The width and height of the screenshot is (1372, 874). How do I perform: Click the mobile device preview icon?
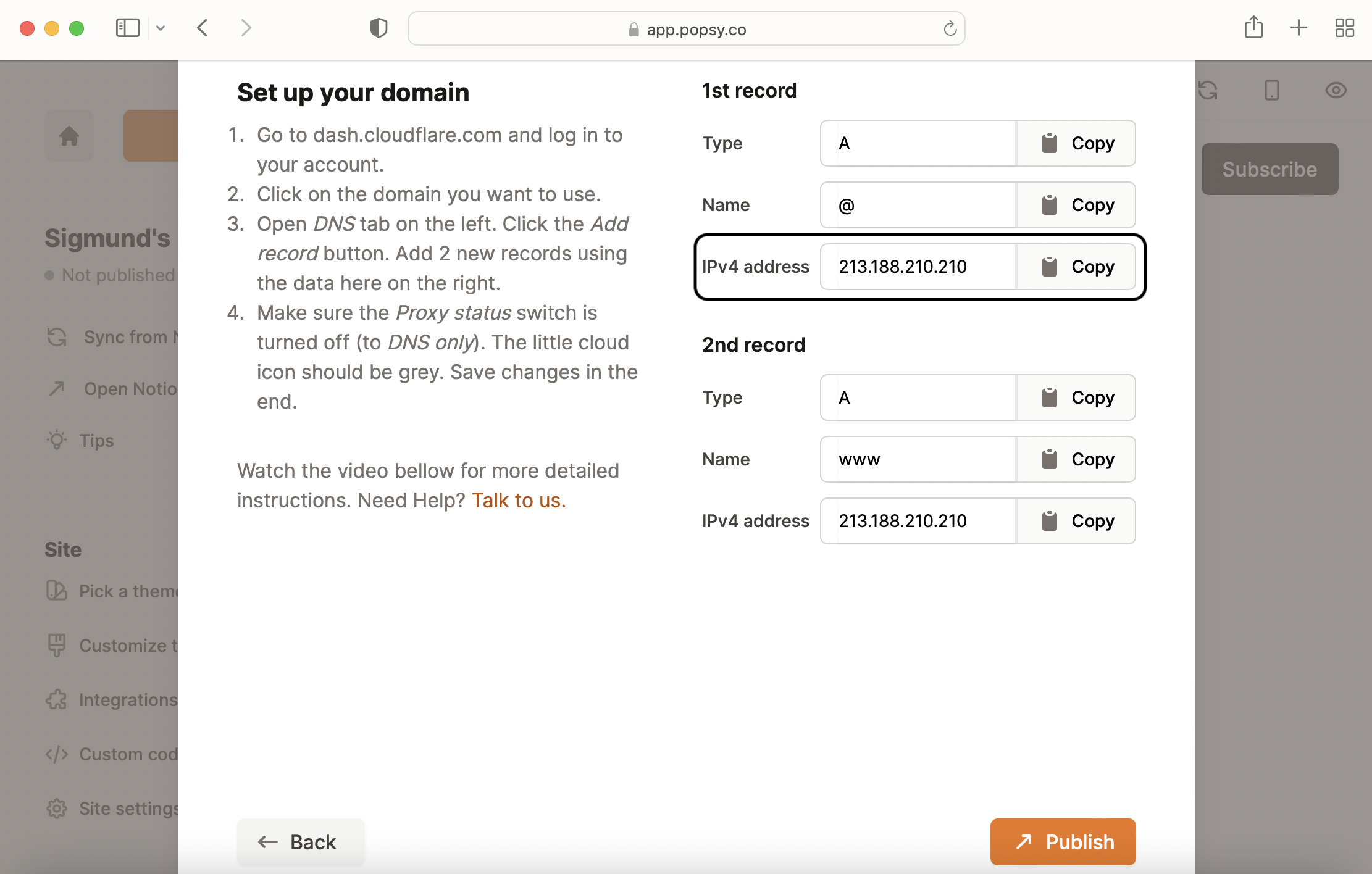(1271, 91)
